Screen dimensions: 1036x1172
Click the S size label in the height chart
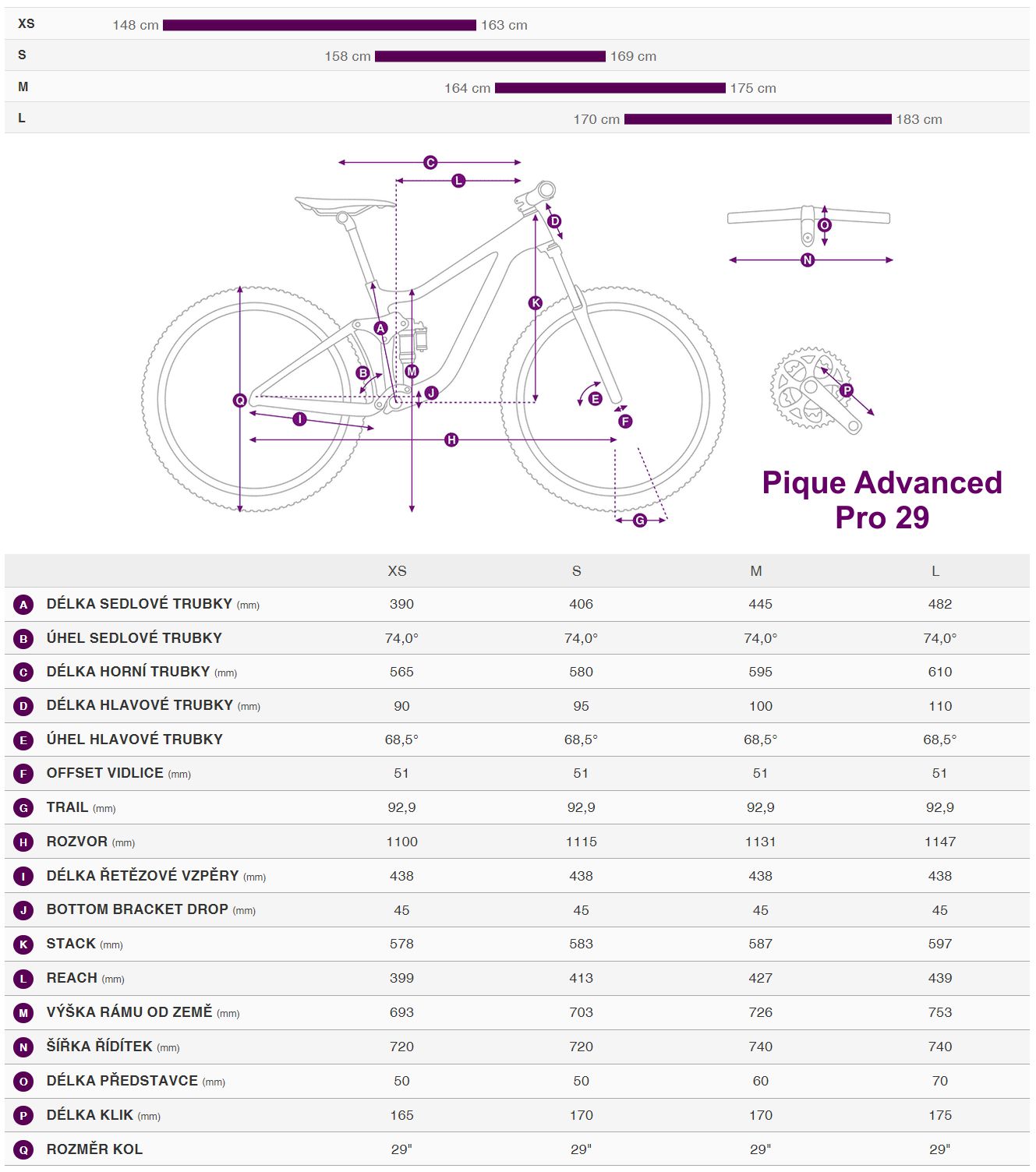(x=22, y=55)
